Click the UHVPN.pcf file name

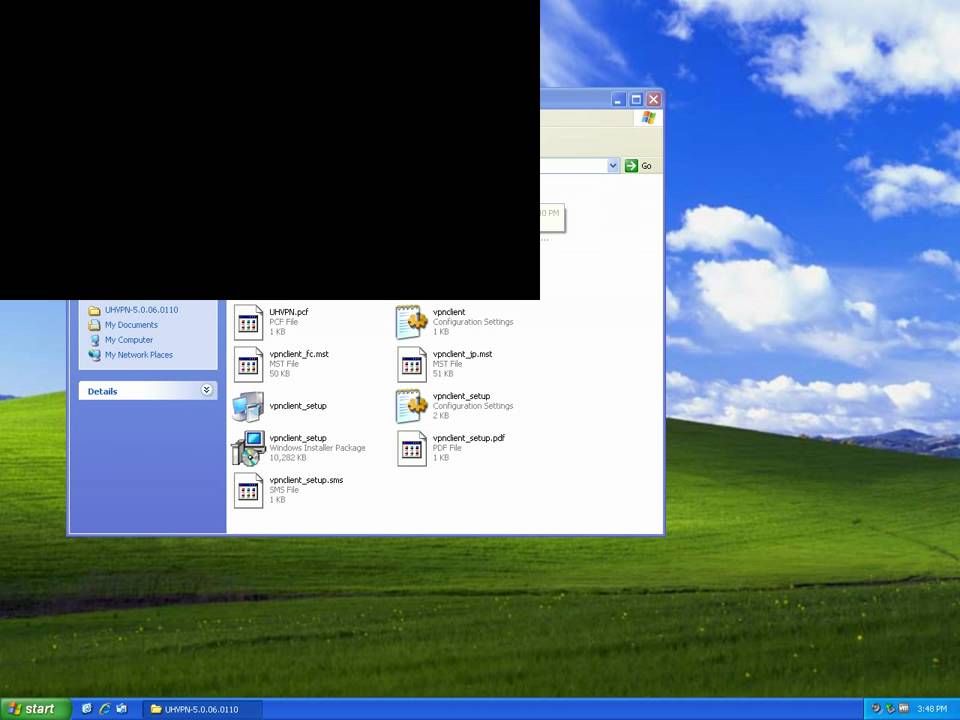(289, 312)
